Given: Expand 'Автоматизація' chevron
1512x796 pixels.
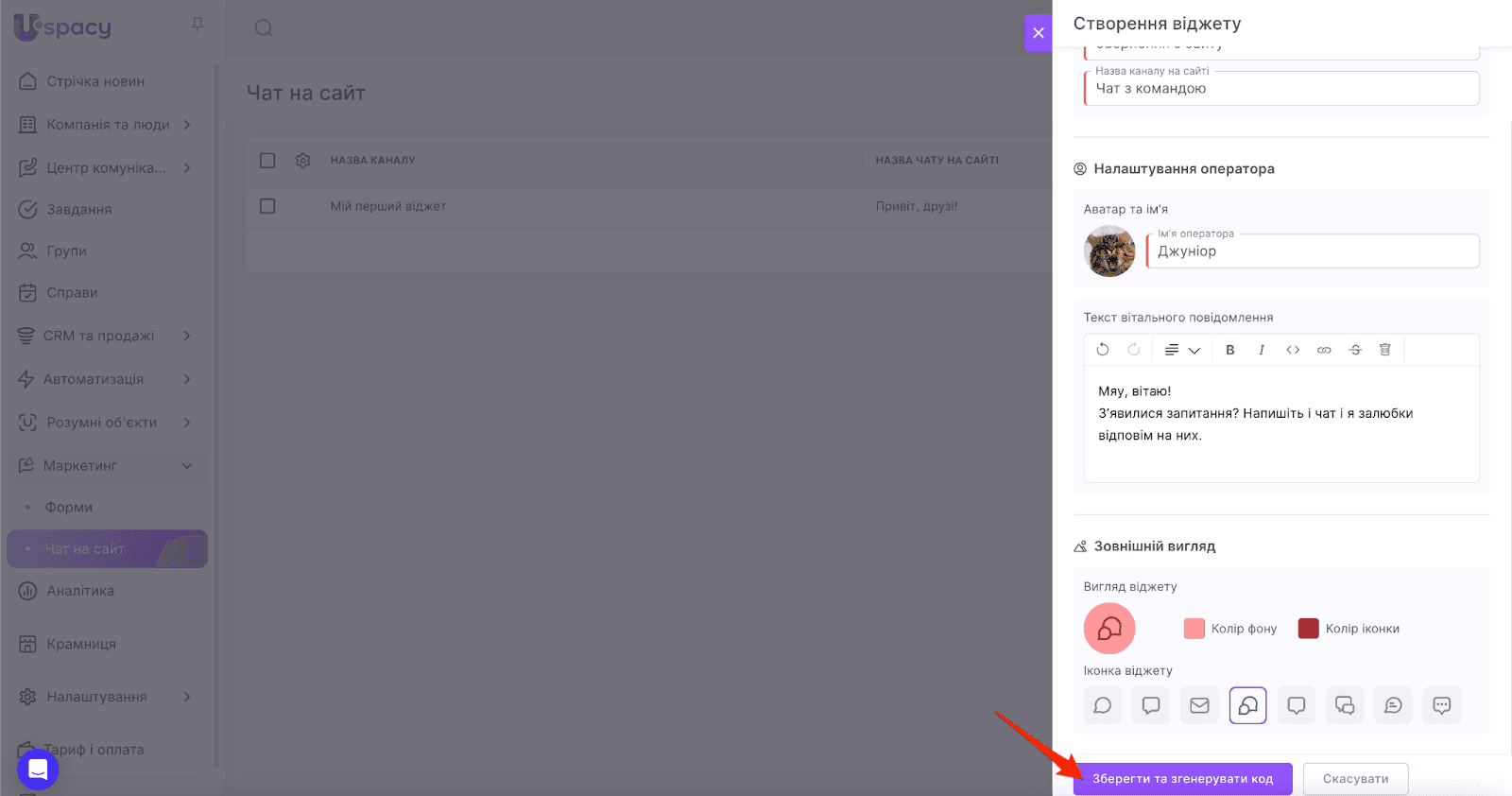Looking at the screenshot, I should coord(187,379).
